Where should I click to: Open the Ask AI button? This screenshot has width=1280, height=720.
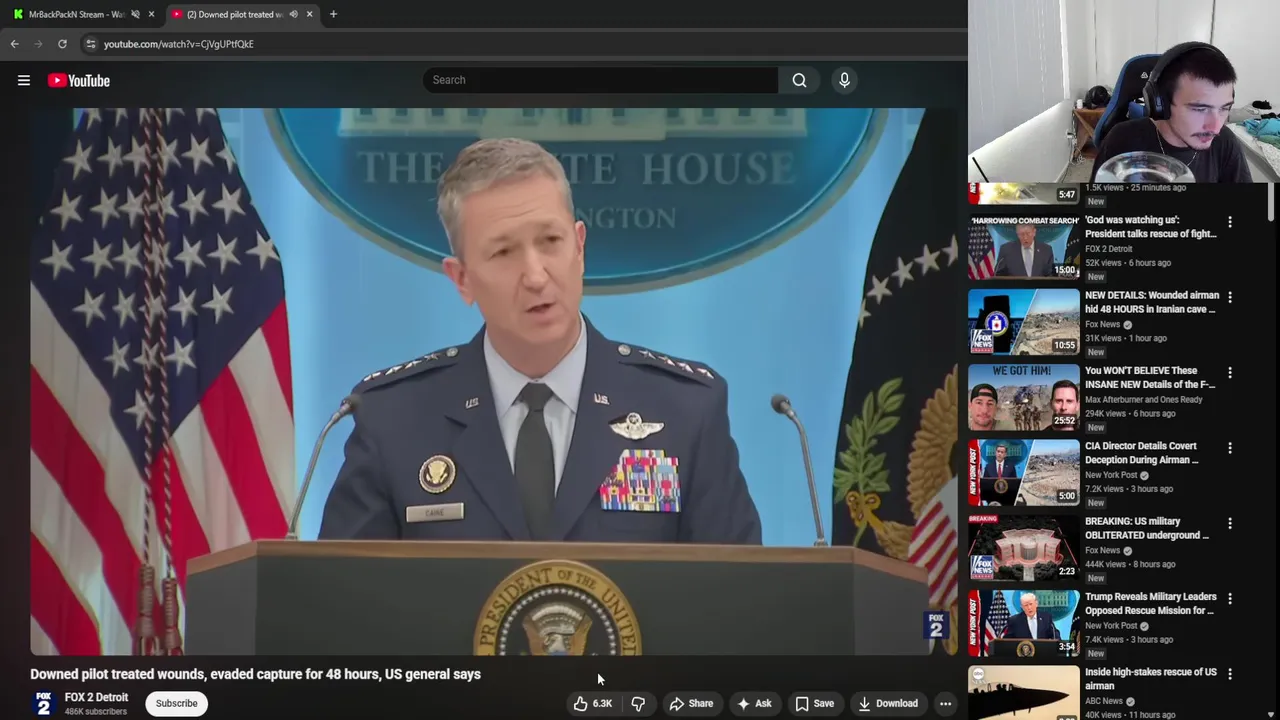tap(754, 704)
